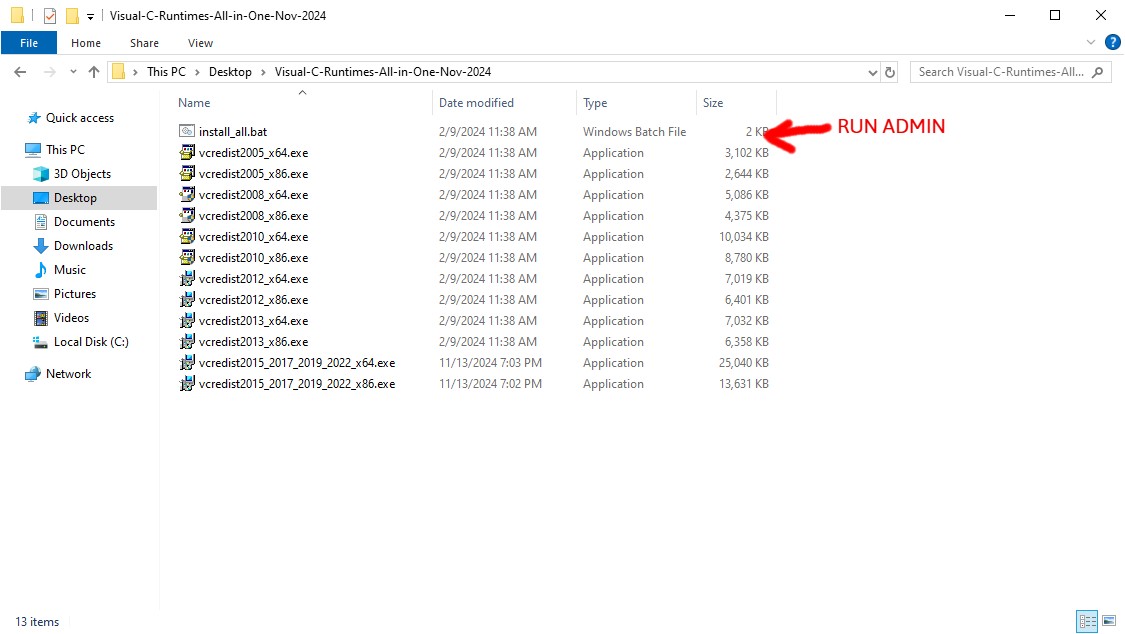Image resolution: width=1125 pixels, height=634 pixels.
Task: Click the install_all.bat file icon
Action: 187,132
